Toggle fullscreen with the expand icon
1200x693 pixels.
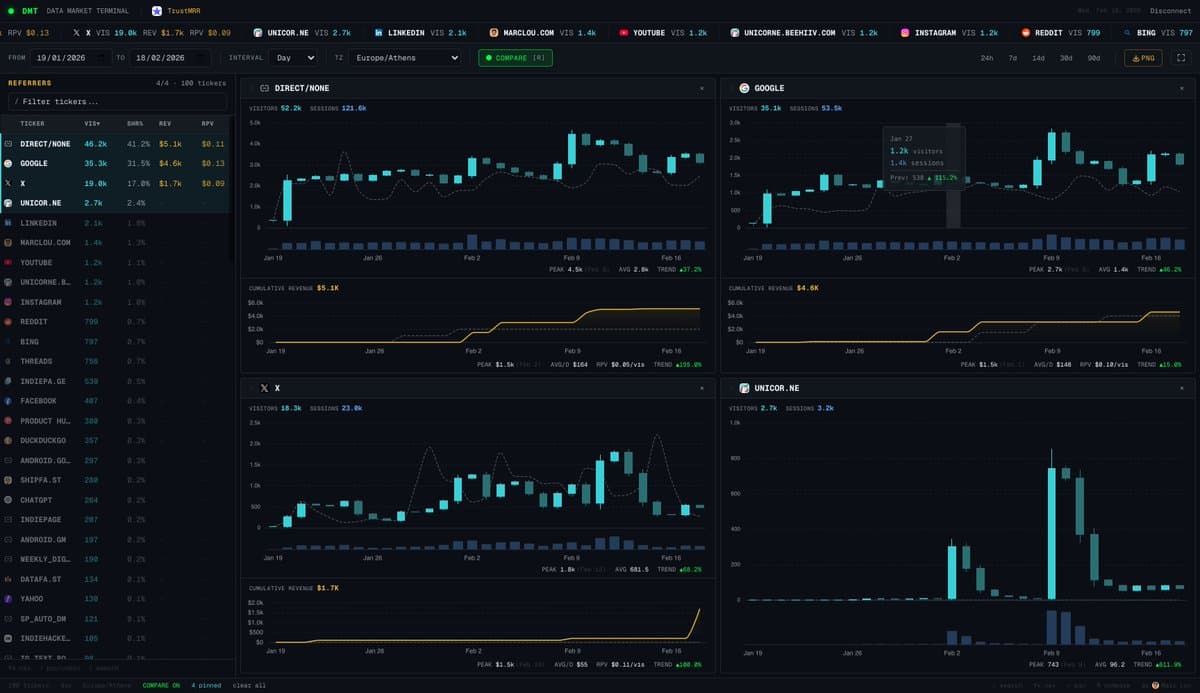click(x=1181, y=58)
